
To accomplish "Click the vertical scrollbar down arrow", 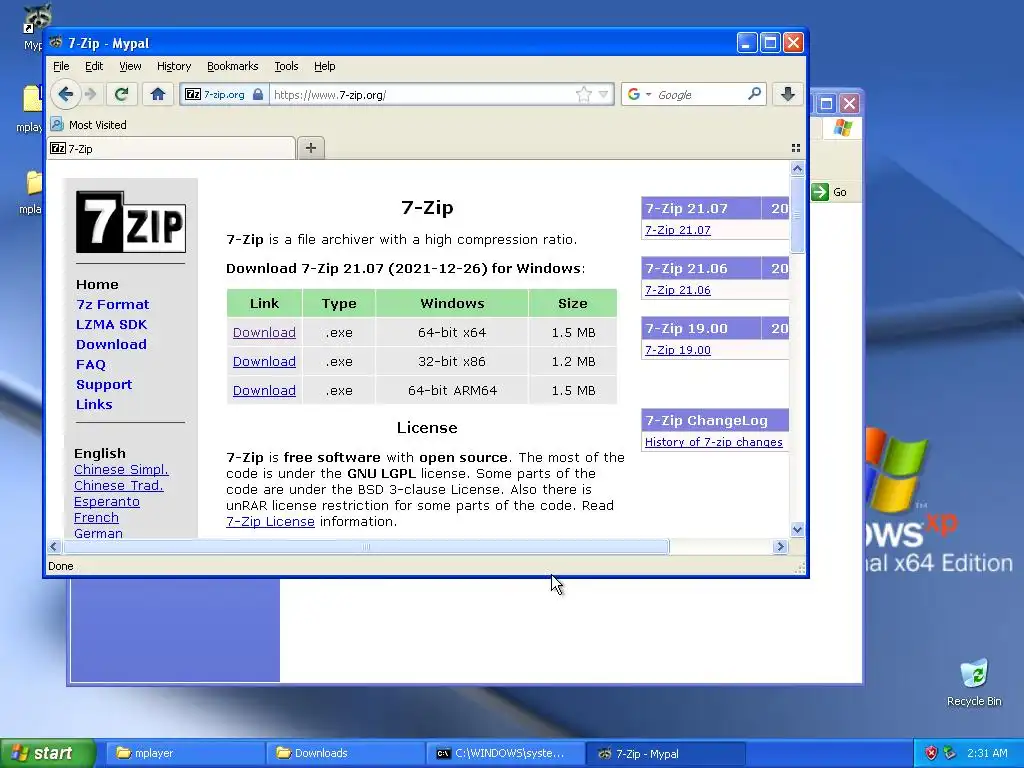I will coord(797,530).
